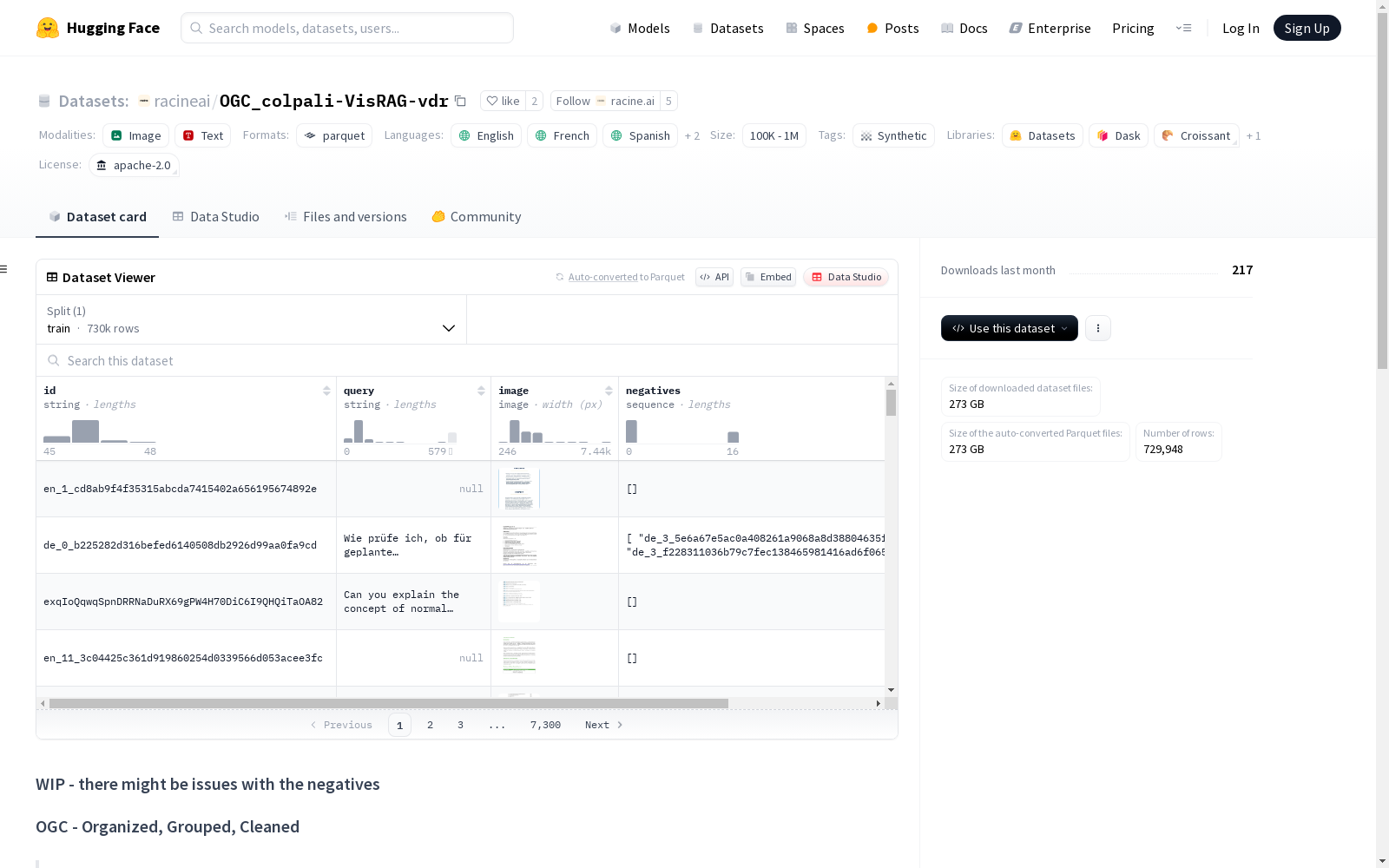Show one more library
This screenshot has height=868, width=1389.
1254,135
